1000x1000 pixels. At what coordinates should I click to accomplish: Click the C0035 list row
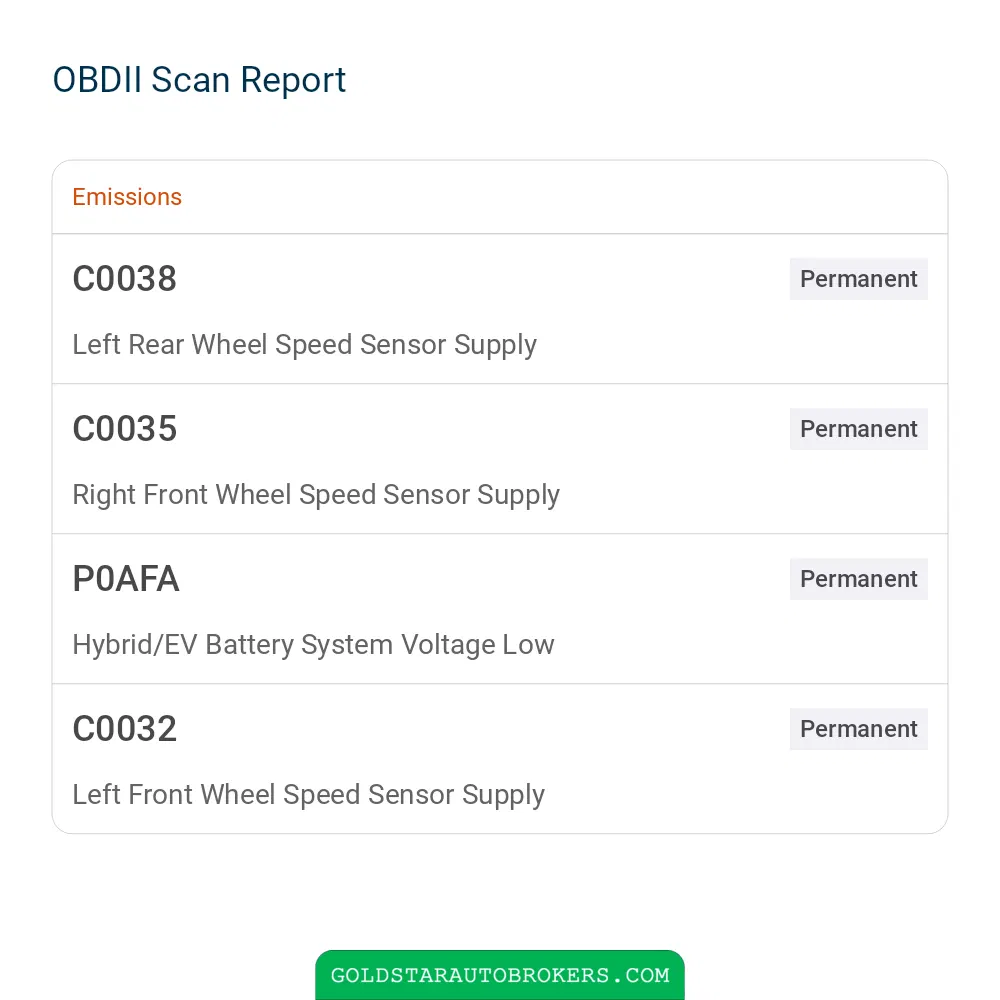500,459
